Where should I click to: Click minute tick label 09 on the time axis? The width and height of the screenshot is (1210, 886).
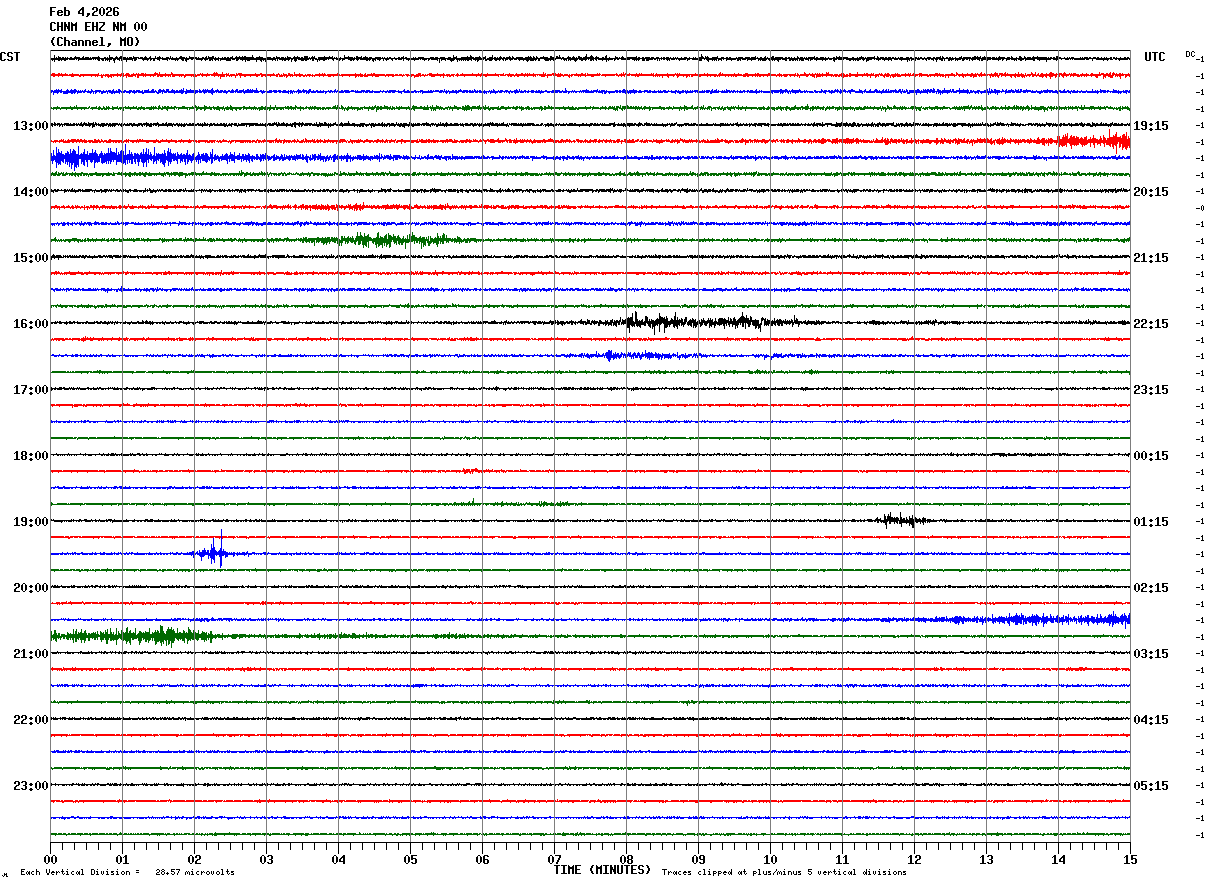pyautogui.click(x=698, y=860)
